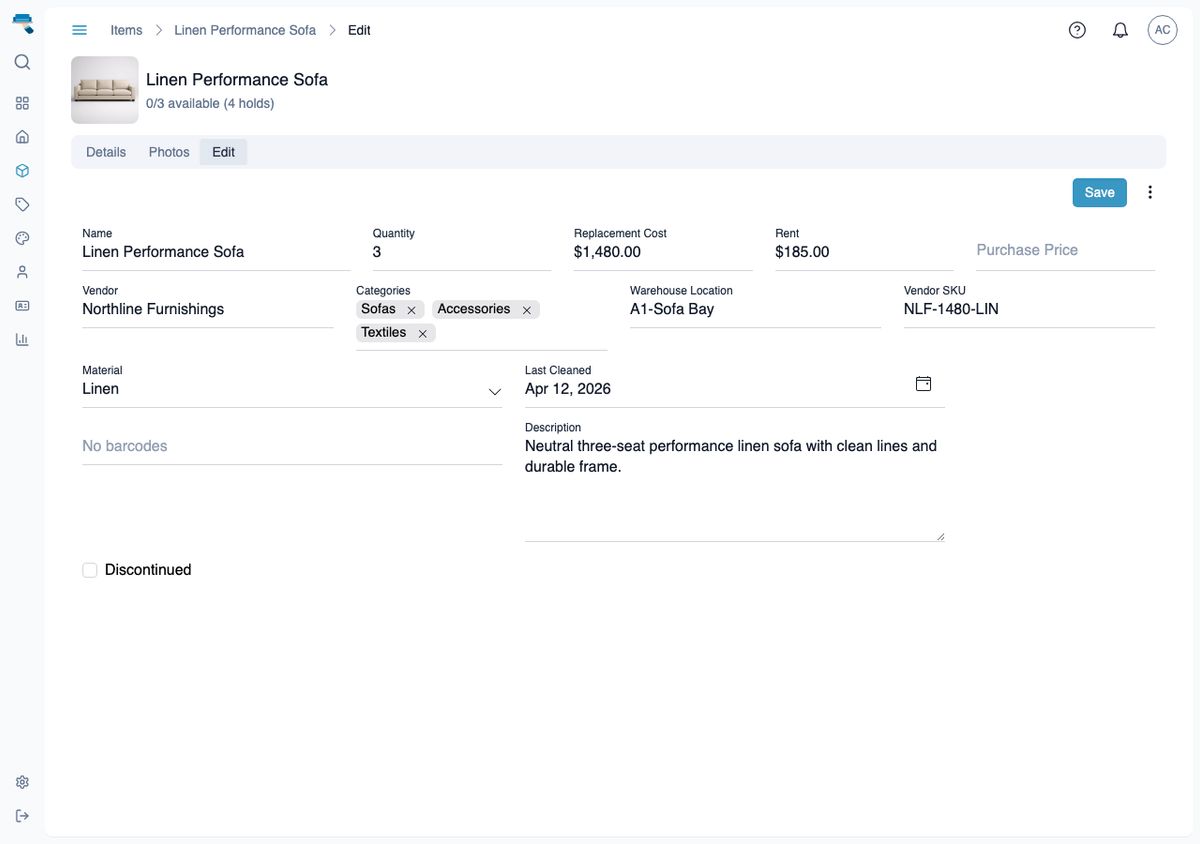This screenshot has height=844, width=1200.
Task: Open the settings gear icon
Action: [x=22, y=782]
